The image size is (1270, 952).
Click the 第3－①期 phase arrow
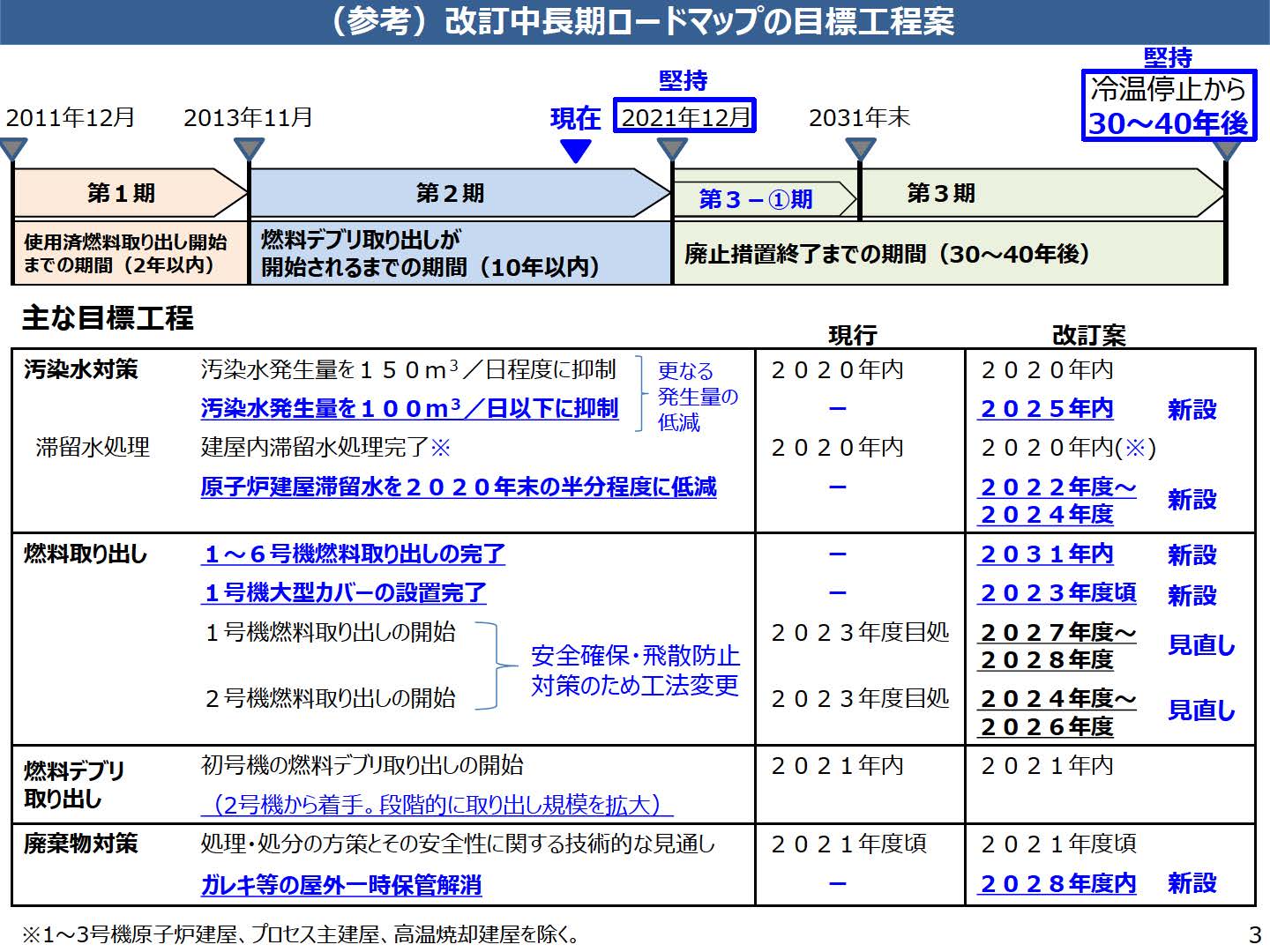tap(758, 199)
